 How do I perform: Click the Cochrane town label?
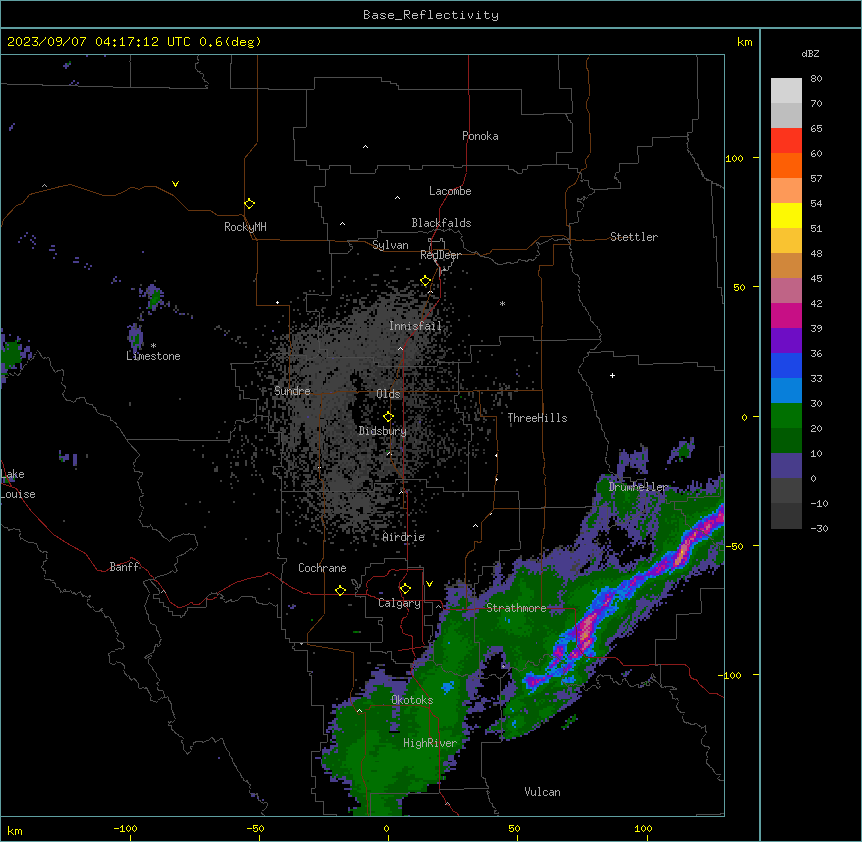(x=322, y=568)
